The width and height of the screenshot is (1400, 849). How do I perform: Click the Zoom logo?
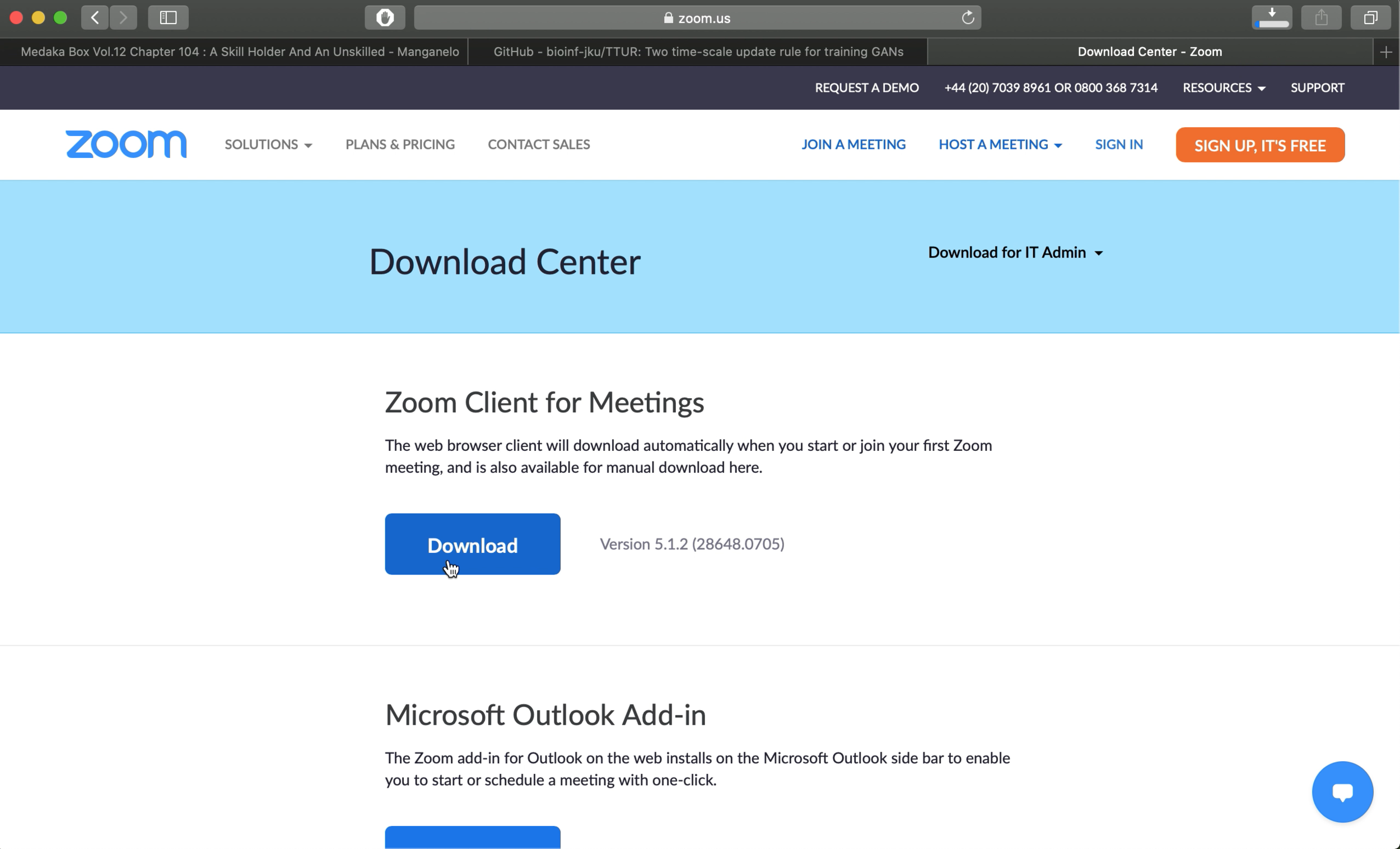pyautogui.click(x=125, y=144)
